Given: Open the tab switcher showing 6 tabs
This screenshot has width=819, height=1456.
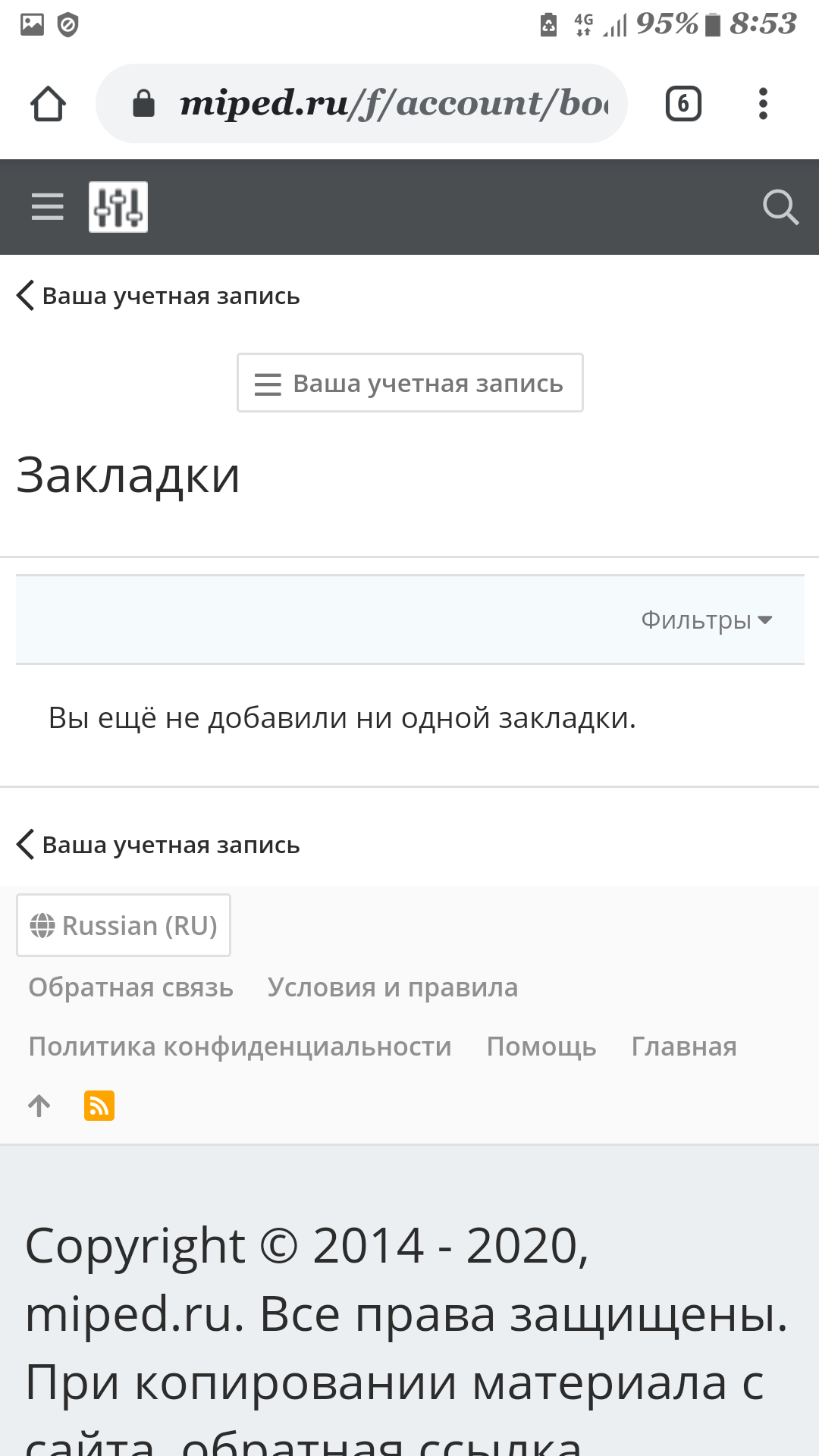Looking at the screenshot, I should point(683,104).
